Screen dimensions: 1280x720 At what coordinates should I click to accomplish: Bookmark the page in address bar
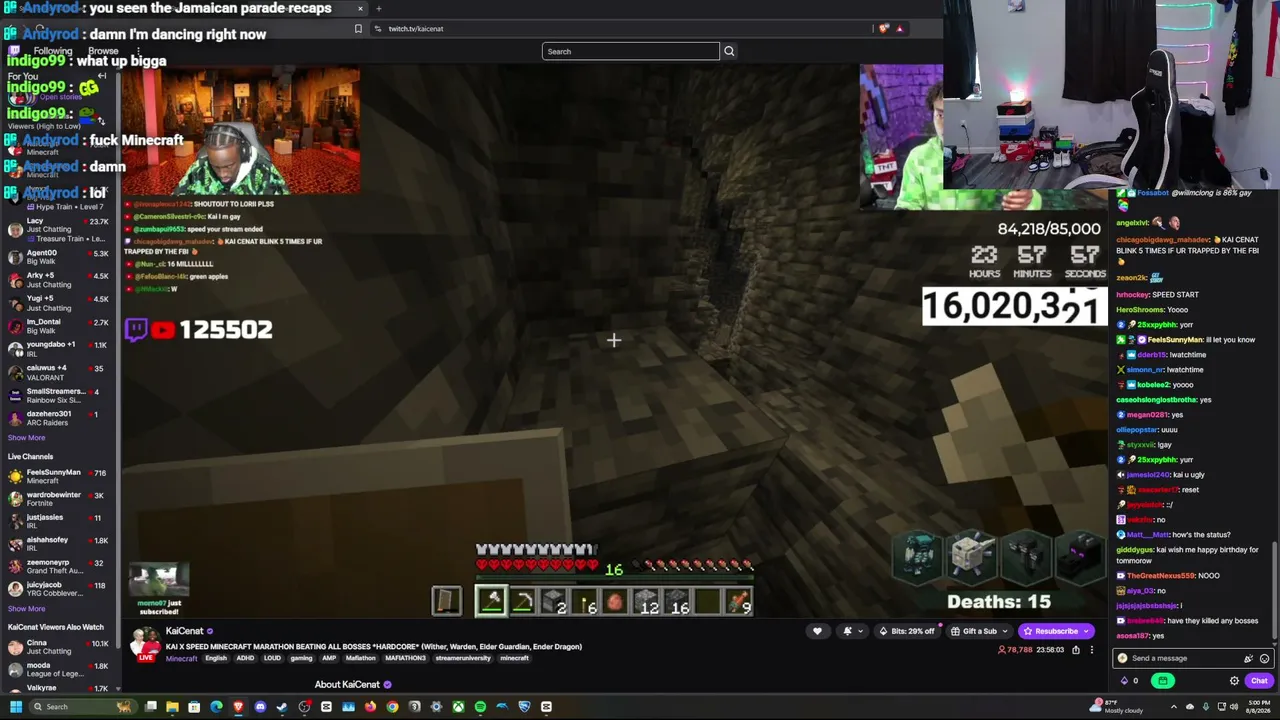358,29
